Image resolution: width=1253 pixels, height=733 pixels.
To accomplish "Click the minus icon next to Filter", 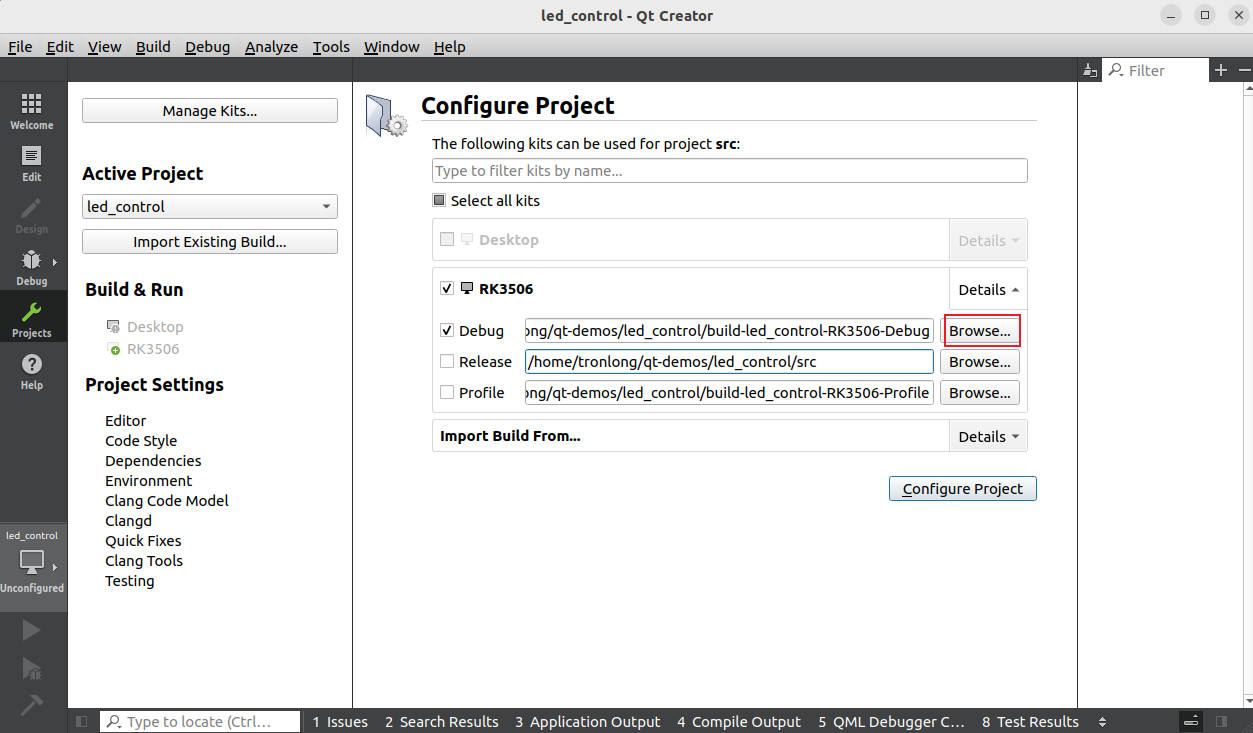I will [x=1244, y=70].
